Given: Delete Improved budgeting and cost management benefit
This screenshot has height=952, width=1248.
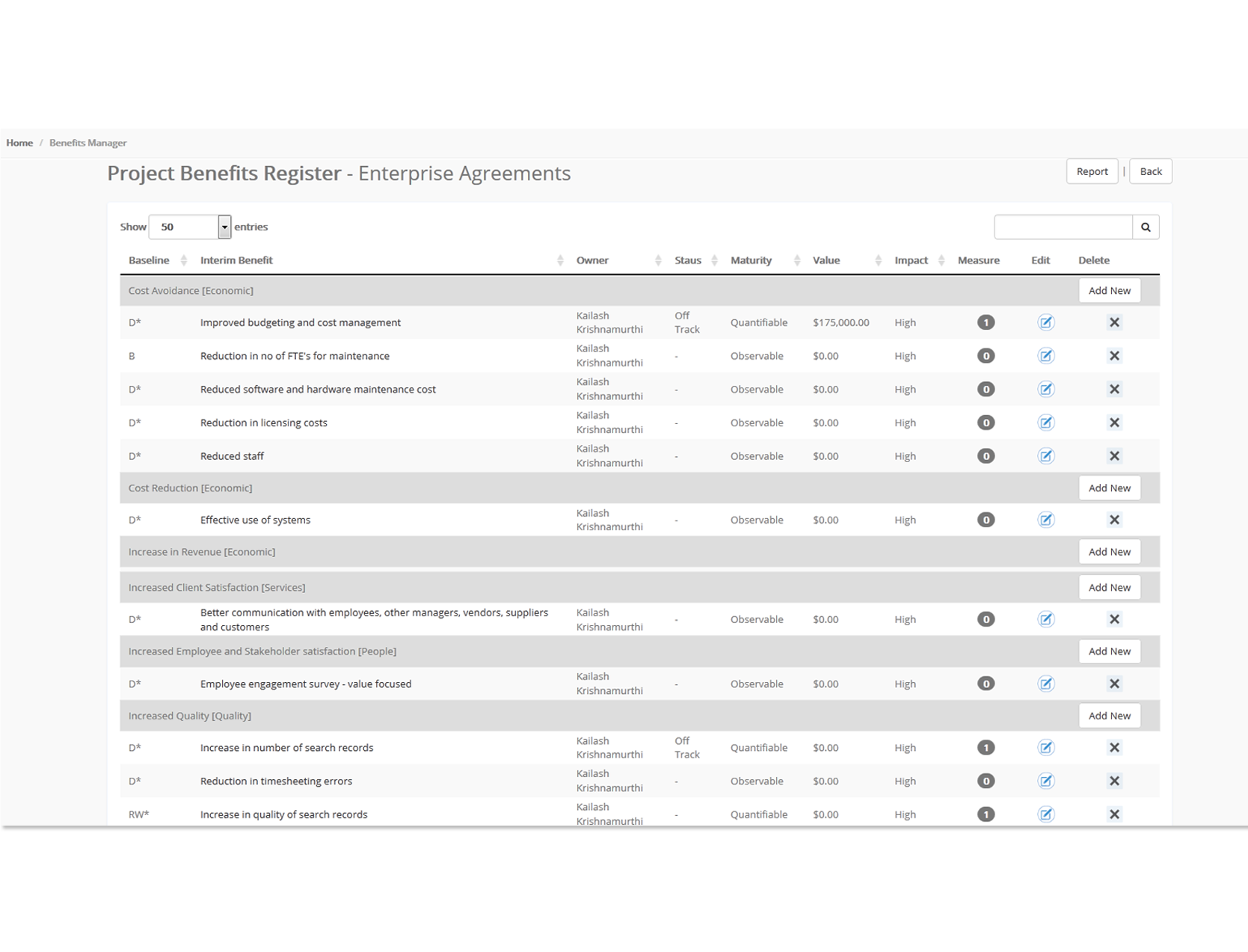Looking at the screenshot, I should coord(1114,322).
